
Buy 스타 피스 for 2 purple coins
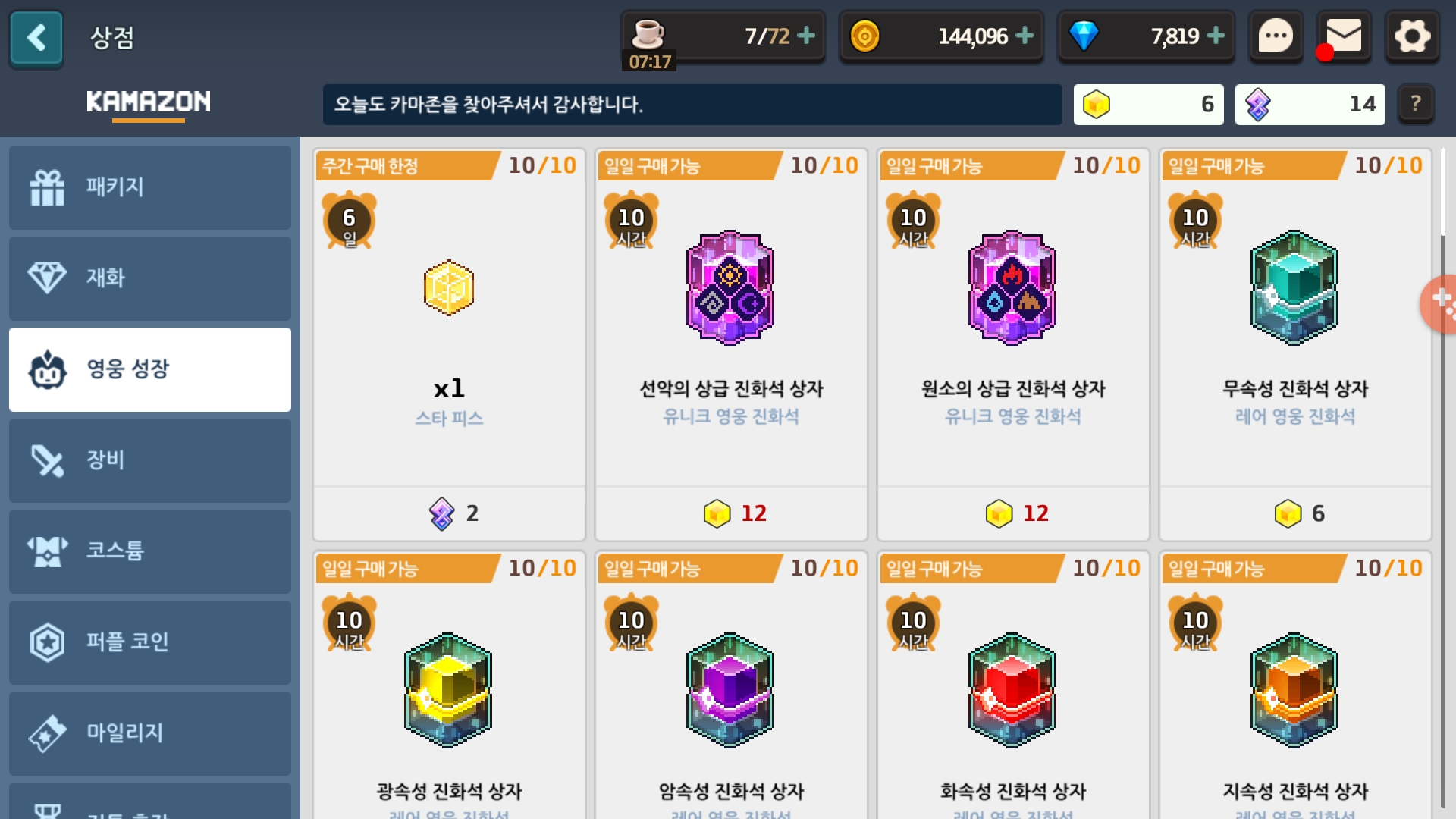click(x=449, y=513)
